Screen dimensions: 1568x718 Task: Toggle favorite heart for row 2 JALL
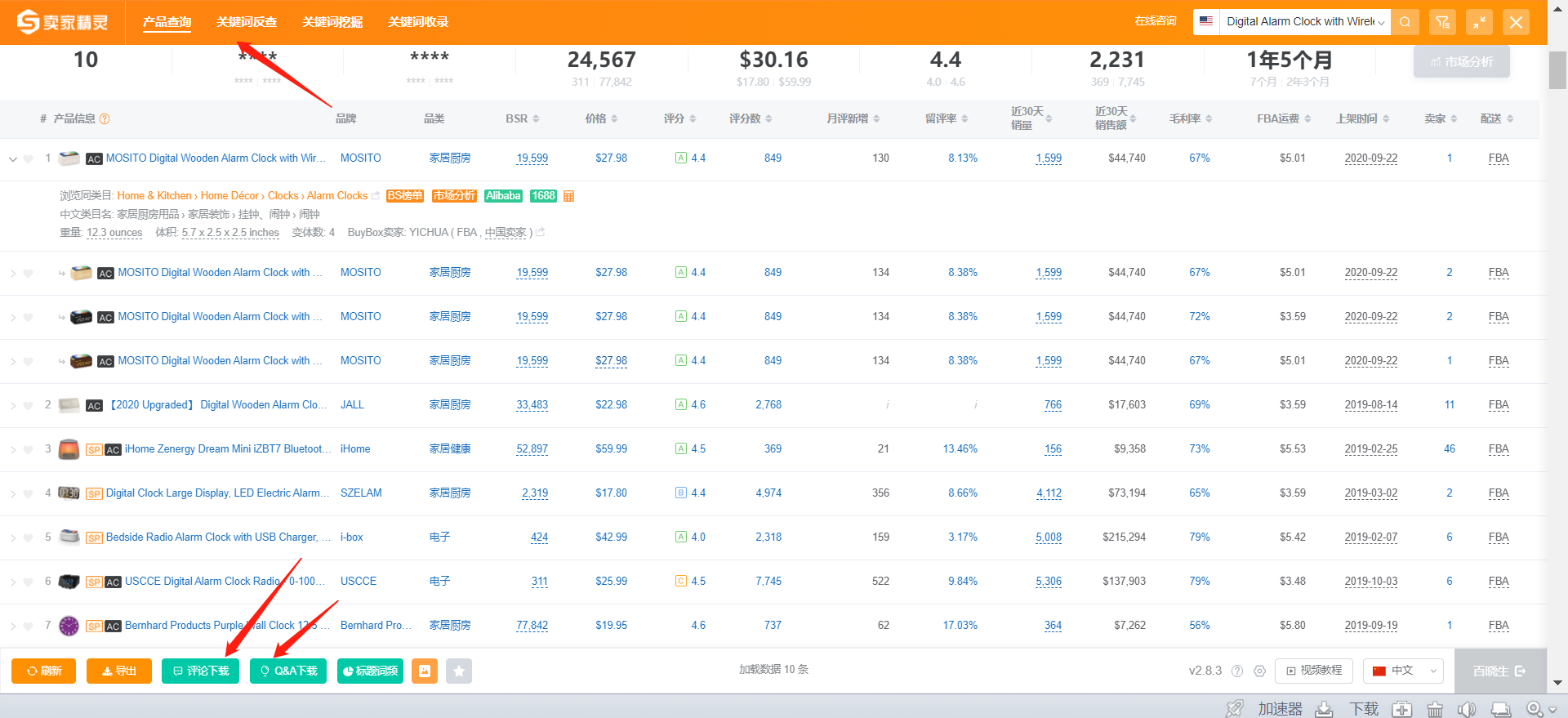coord(28,406)
